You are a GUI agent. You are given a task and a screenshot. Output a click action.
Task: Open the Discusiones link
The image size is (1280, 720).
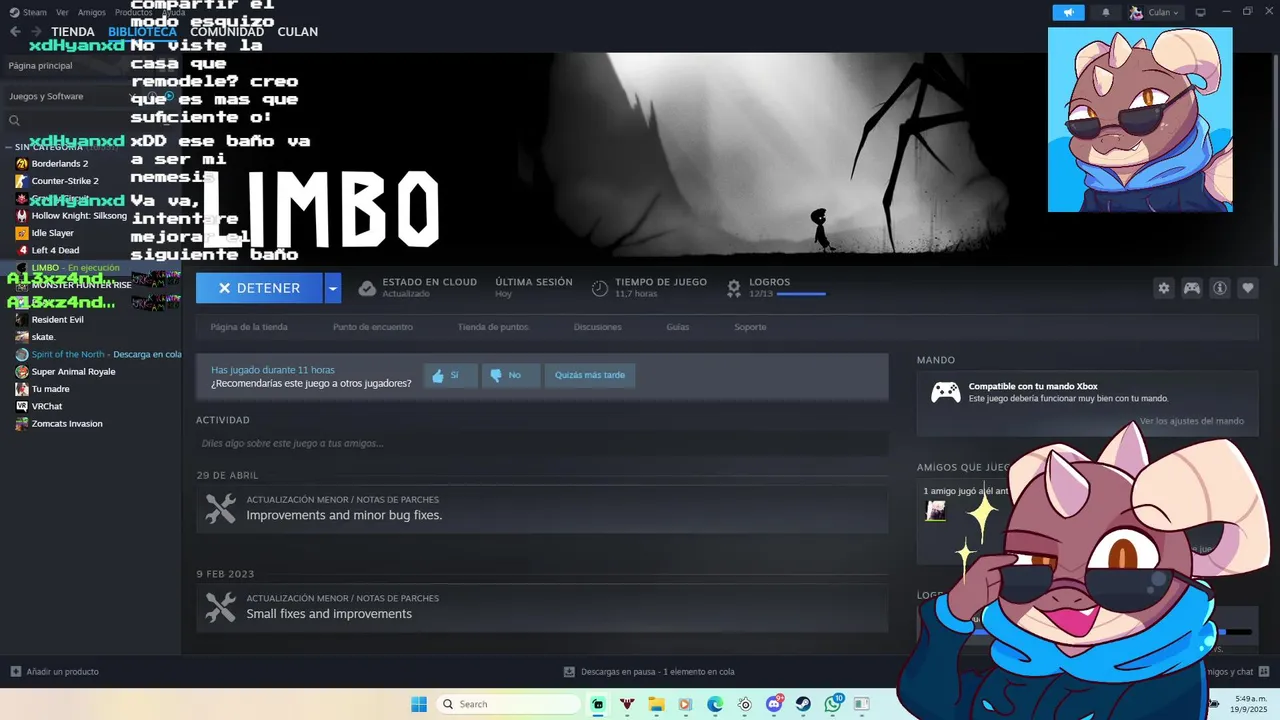[x=598, y=327]
